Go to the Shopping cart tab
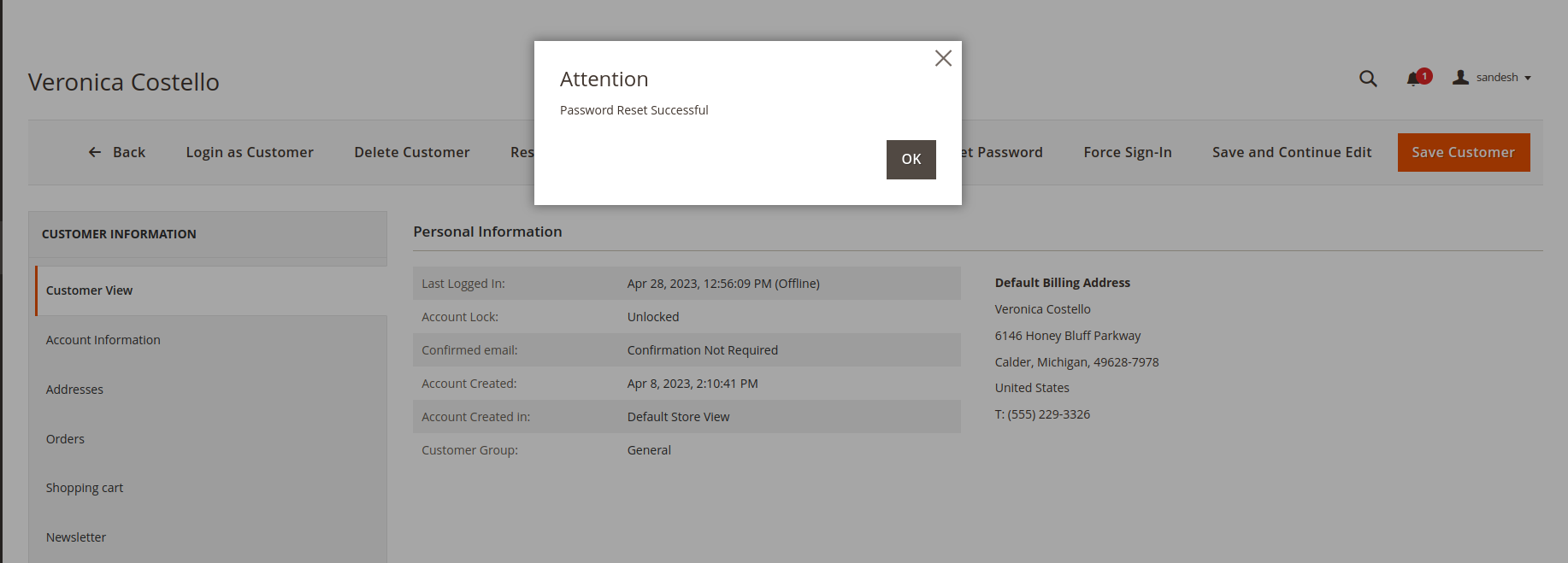Screen dimensions: 1568x563 point(85,488)
